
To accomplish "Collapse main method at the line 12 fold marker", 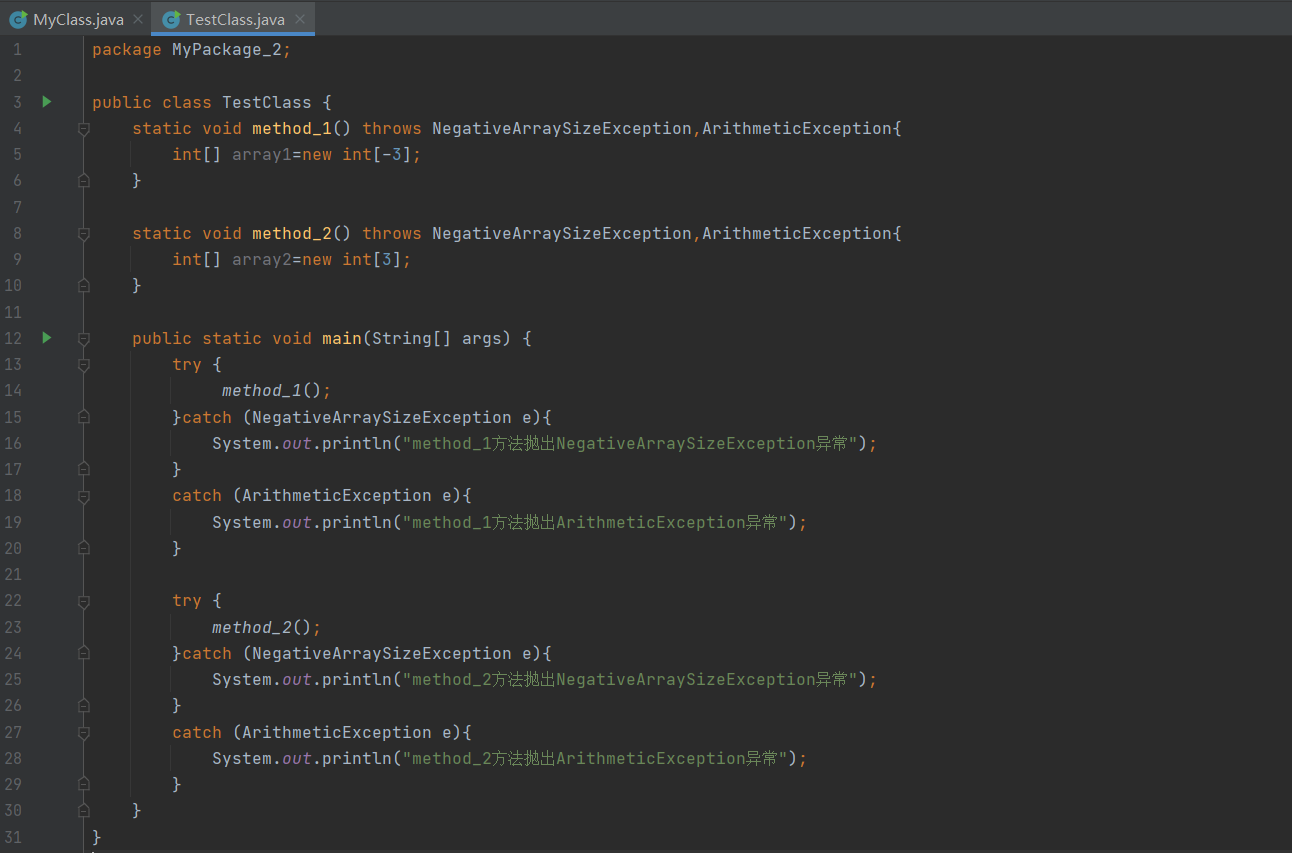I will (x=84, y=338).
